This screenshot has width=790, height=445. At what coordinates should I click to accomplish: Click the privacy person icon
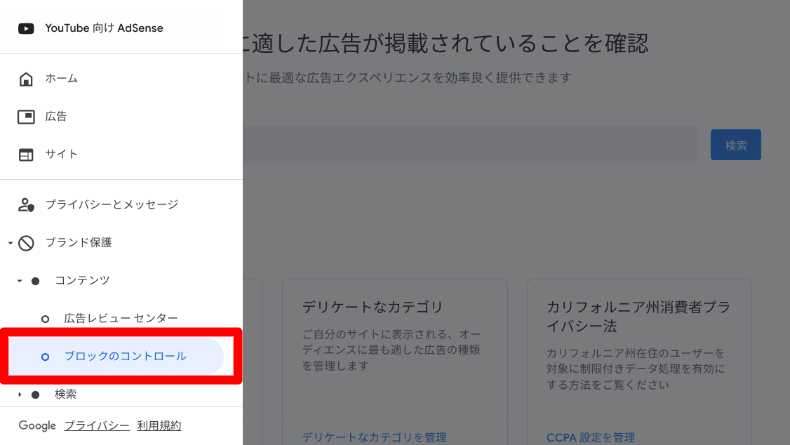point(26,205)
